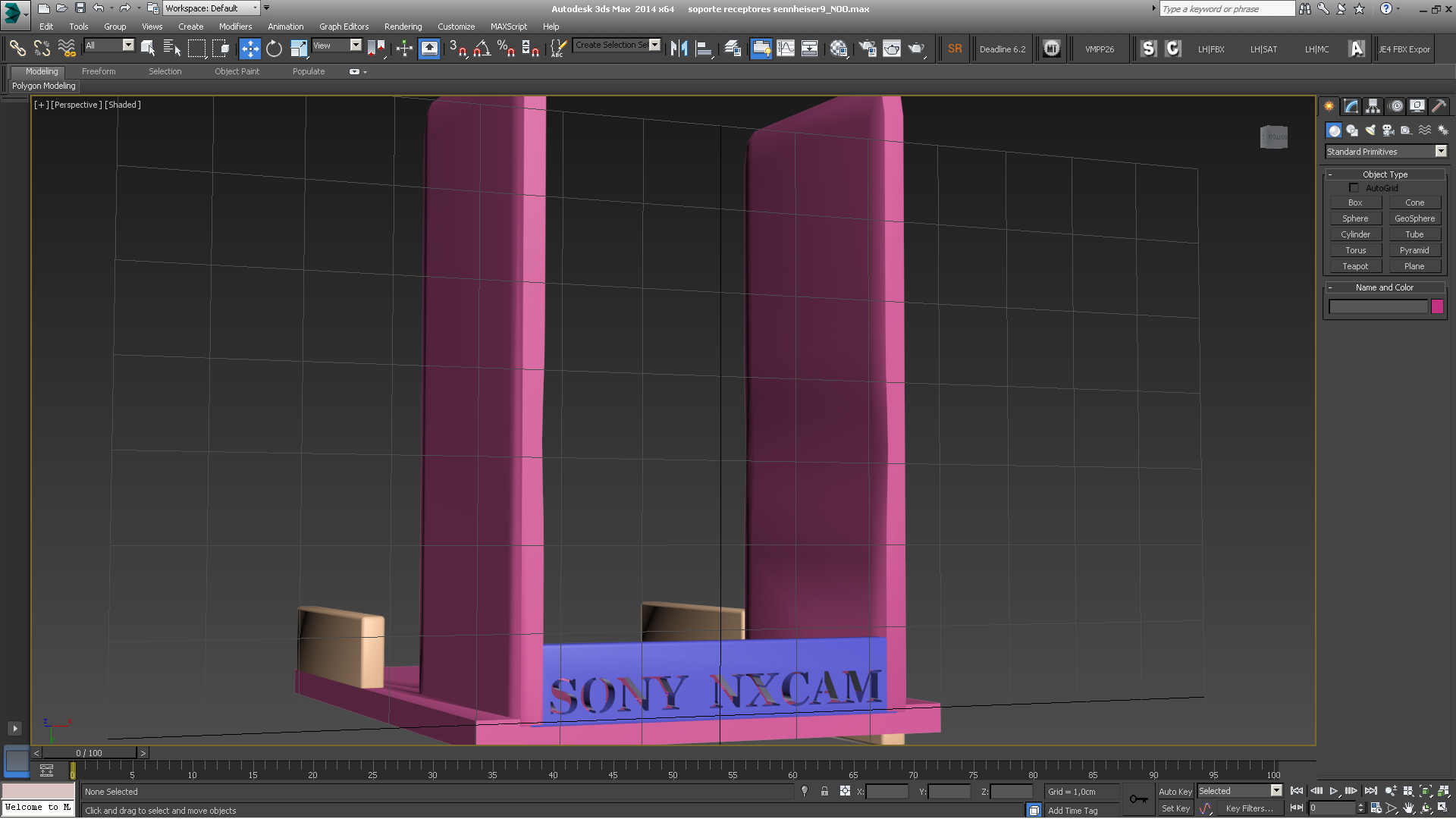
Task: Open the reference coordinate View dropdown
Action: coord(337,45)
